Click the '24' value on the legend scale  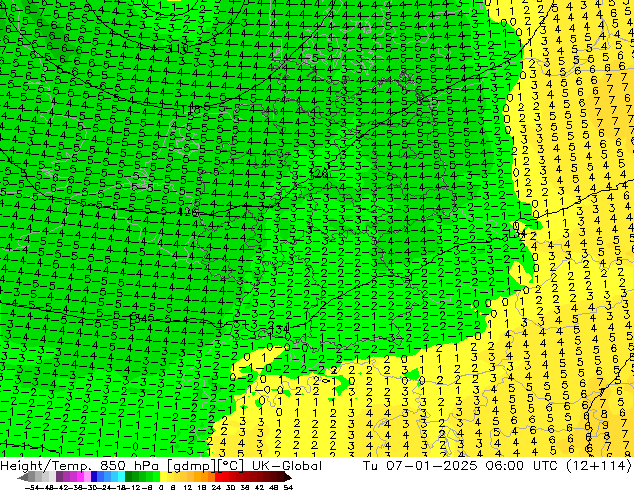(x=216, y=488)
